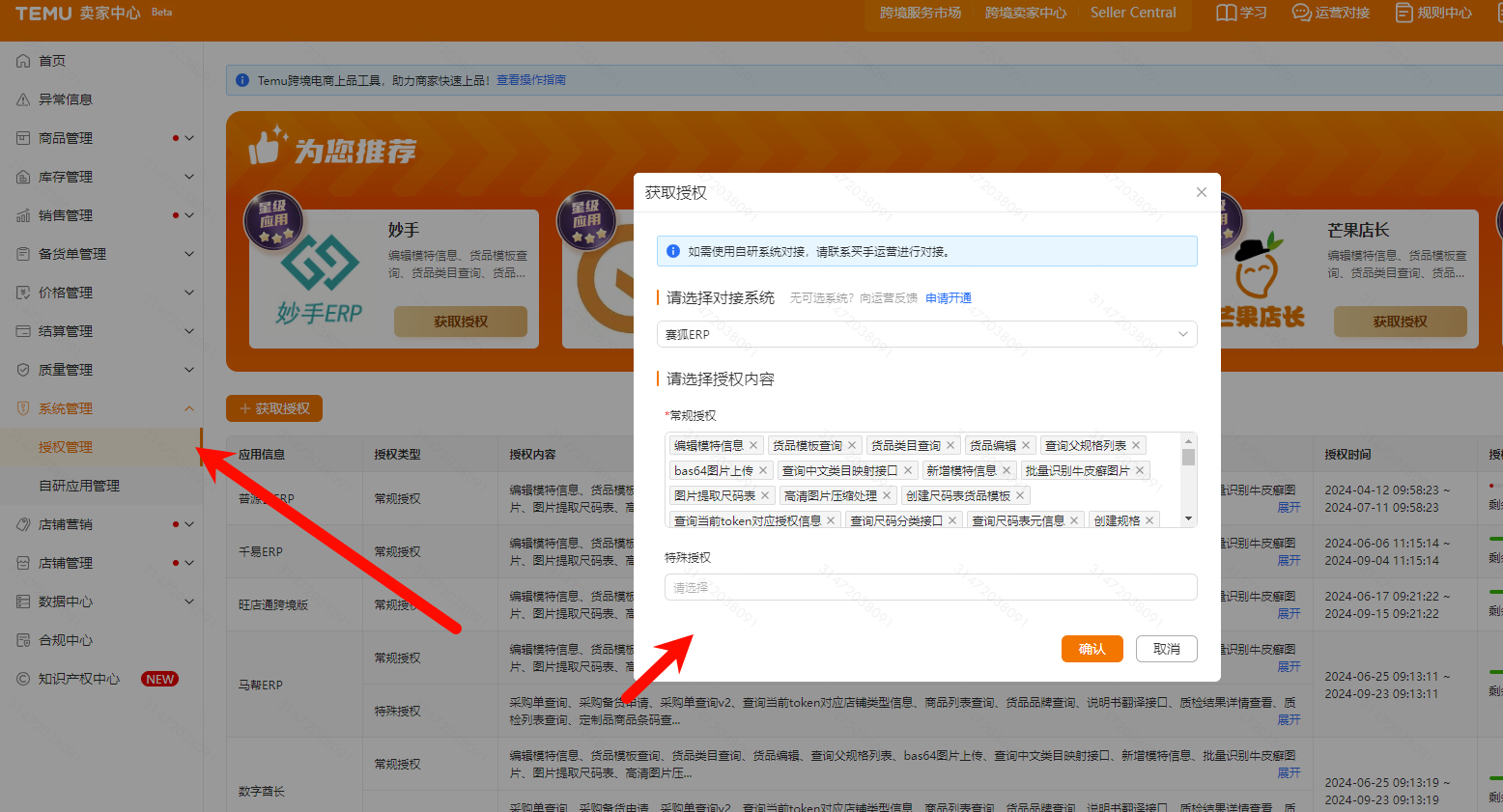Click the 结算管理 sidebar icon
Image resolution: width=1503 pixels, height=812 pixels.
pos(23,331)
